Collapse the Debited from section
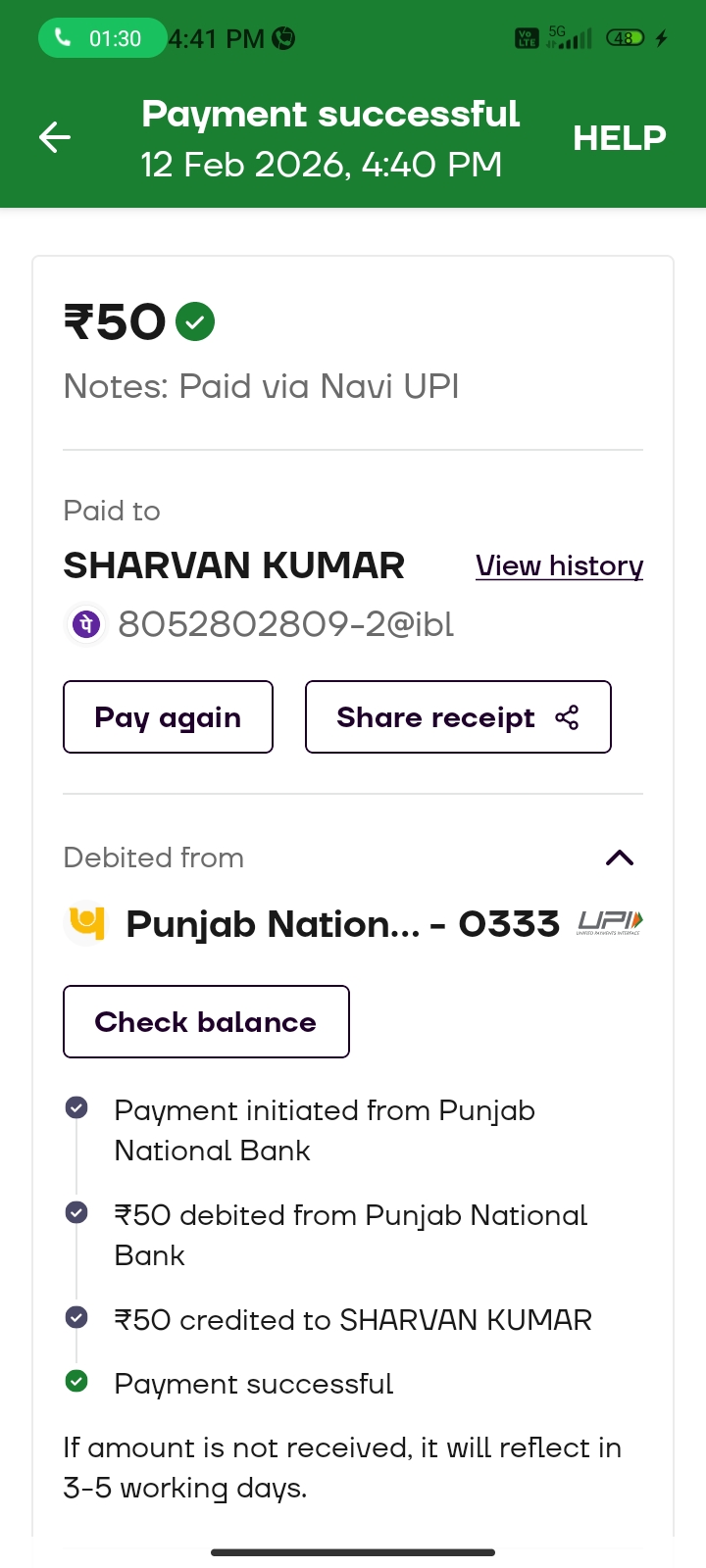706x1568 pixels. click(x=620, y=858)
